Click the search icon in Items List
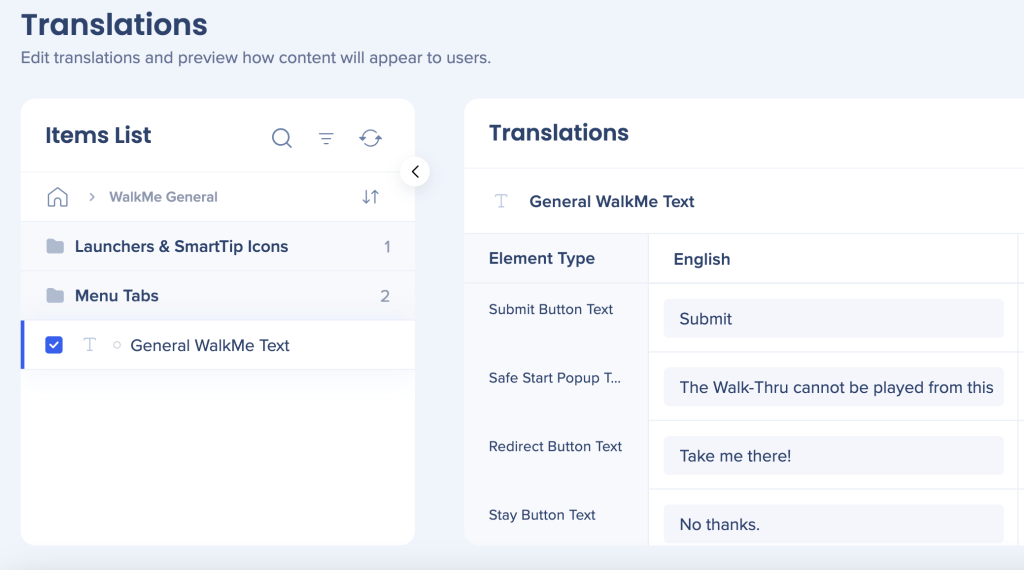The height and width of the screenshot is (570, 1024). pos(282,138)
